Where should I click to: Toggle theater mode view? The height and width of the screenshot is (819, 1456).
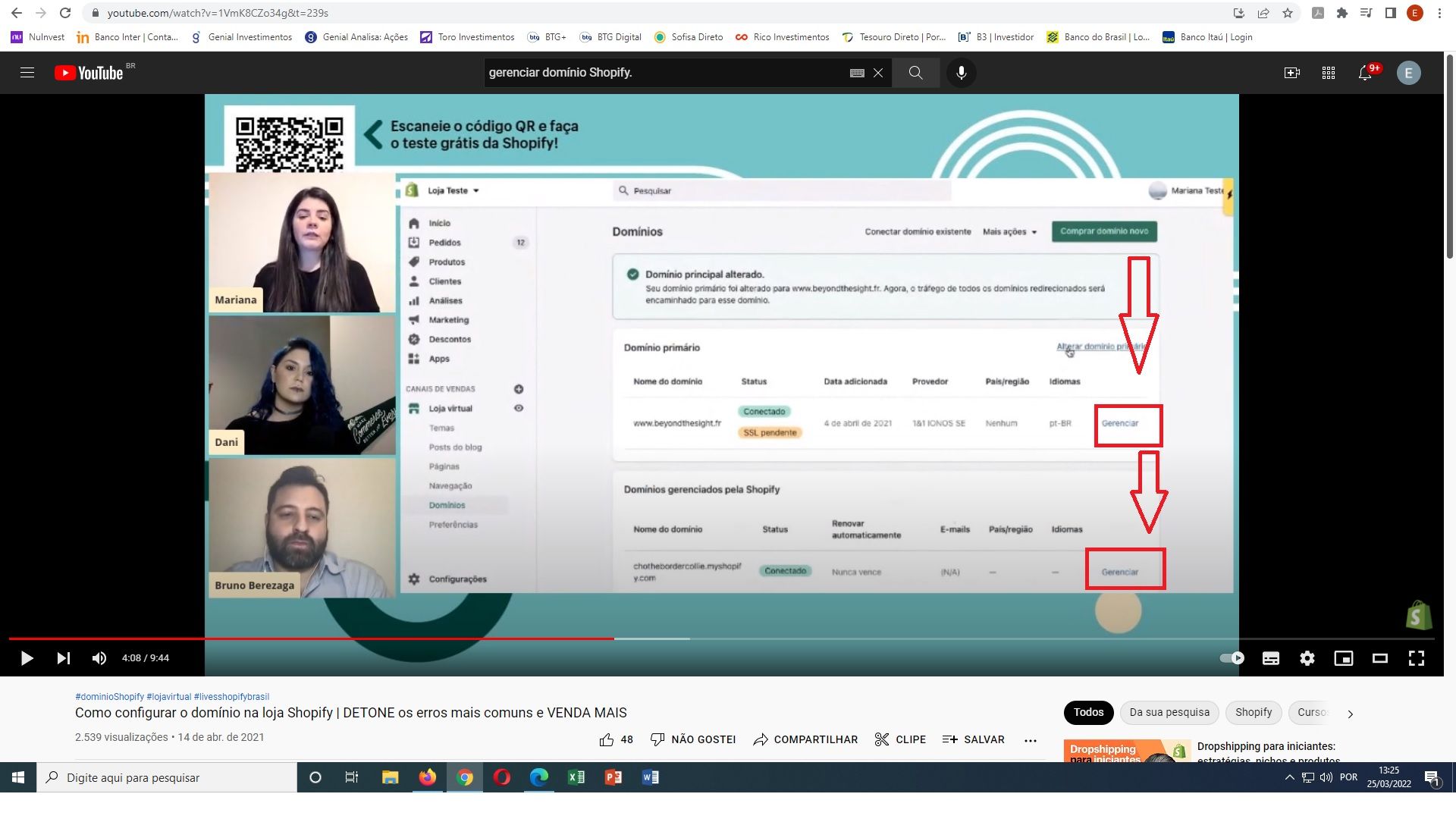click(x=1380, y=658)
